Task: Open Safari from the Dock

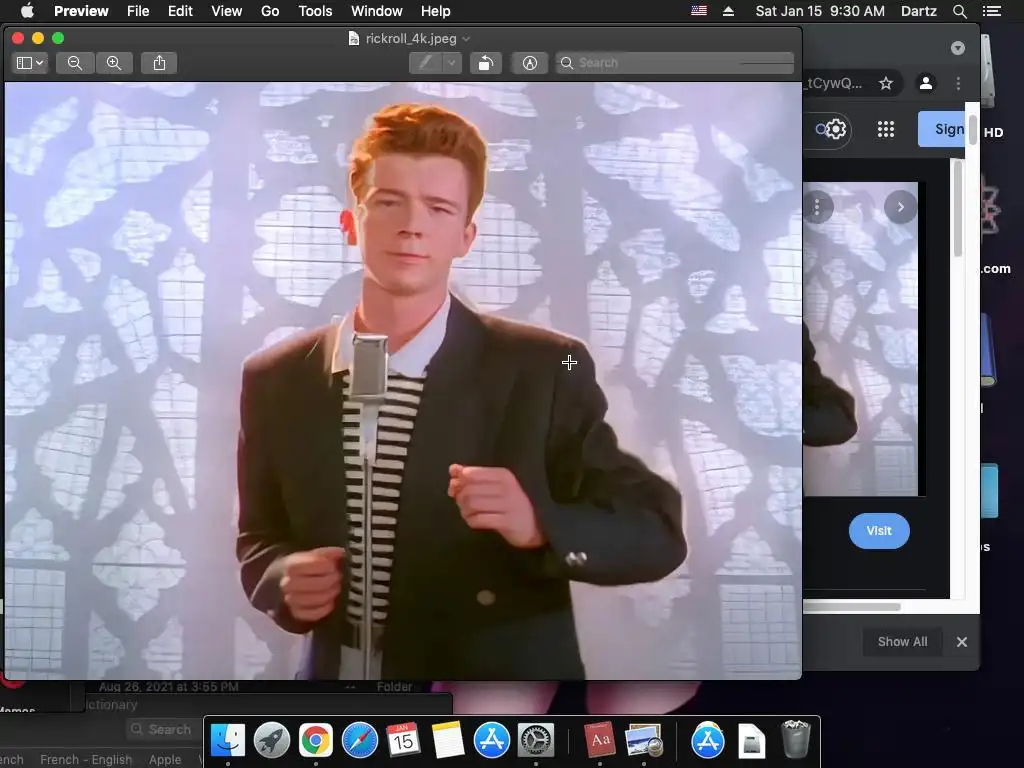Action: [x=360, y=741]
